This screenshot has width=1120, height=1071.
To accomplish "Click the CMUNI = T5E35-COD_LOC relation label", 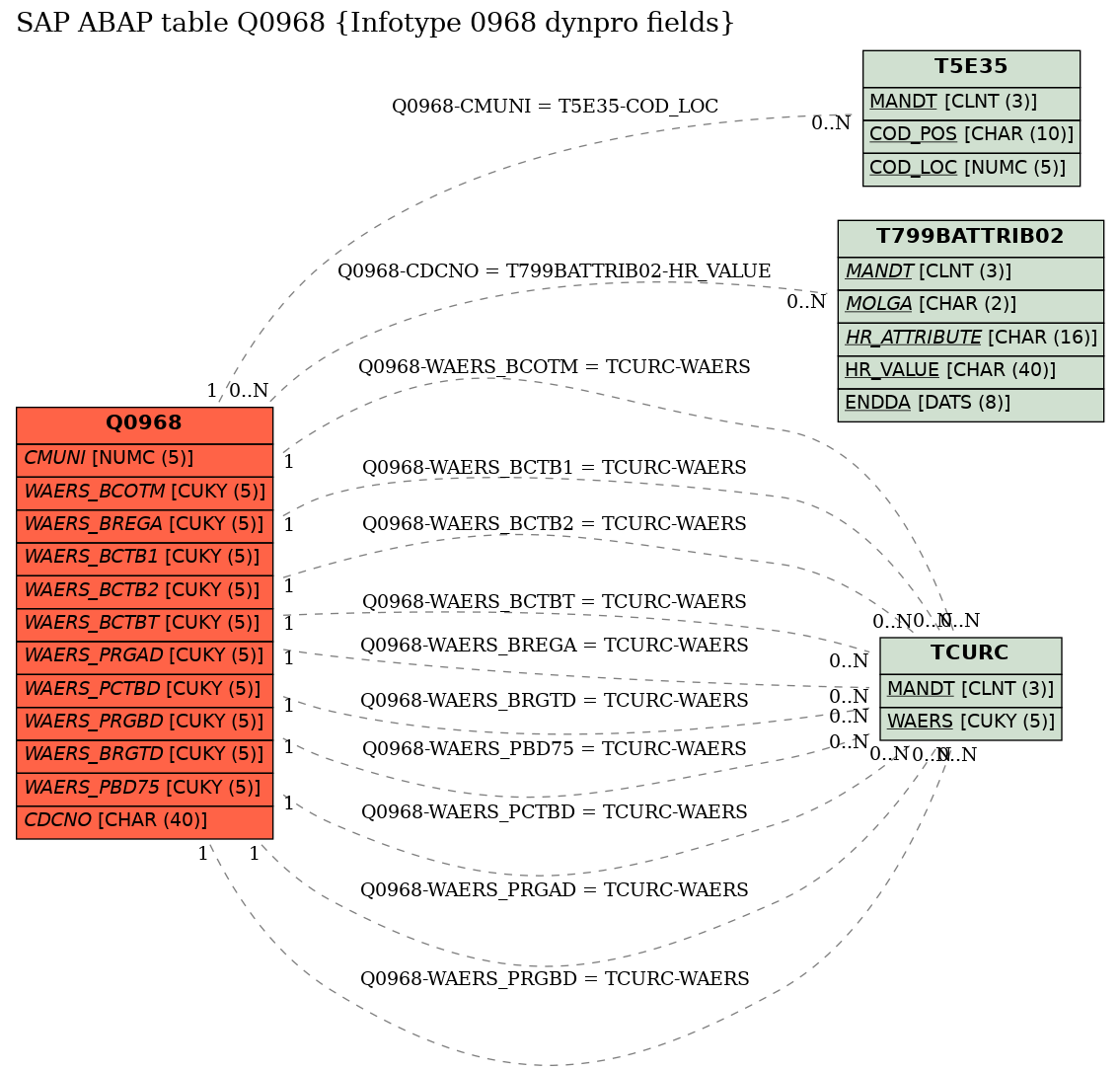I will [x=555, y=107].
